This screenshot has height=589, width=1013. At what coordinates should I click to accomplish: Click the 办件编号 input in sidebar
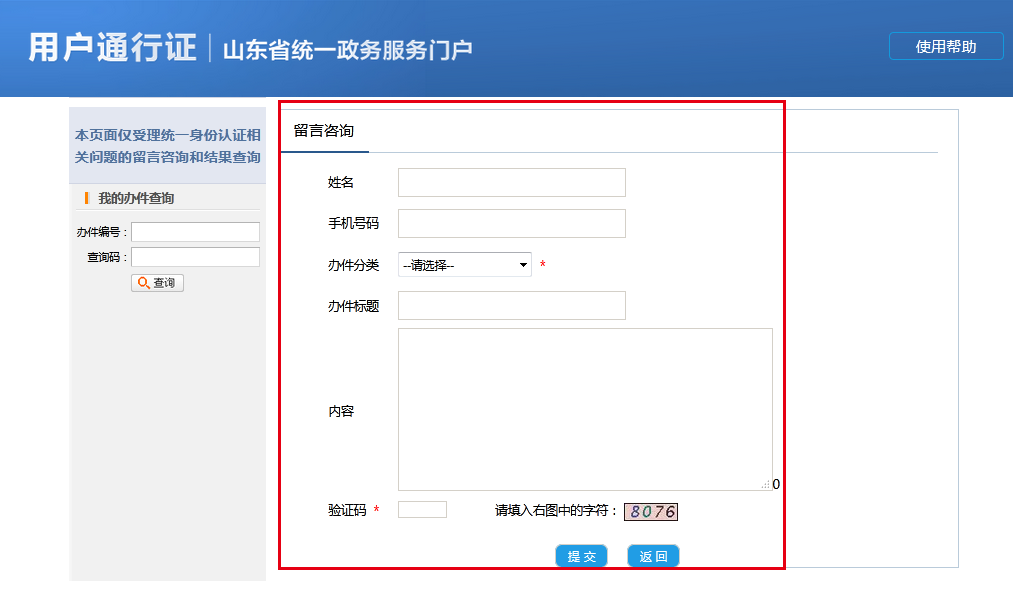195,232
